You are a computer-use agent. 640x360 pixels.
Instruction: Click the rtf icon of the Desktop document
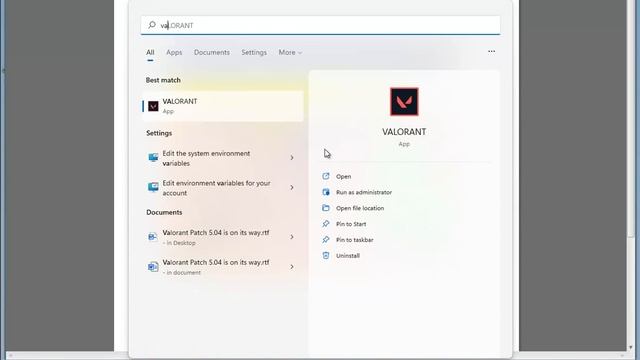[x=153, y=237]
